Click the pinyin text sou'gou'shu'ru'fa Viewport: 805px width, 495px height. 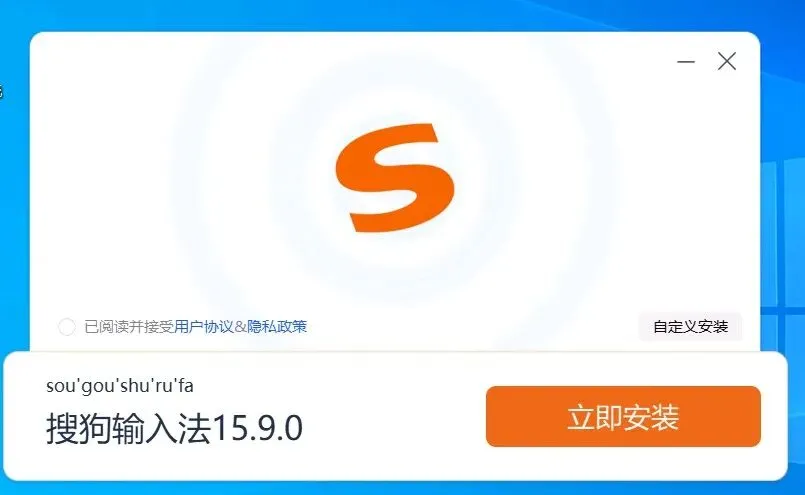coord(120,386)
